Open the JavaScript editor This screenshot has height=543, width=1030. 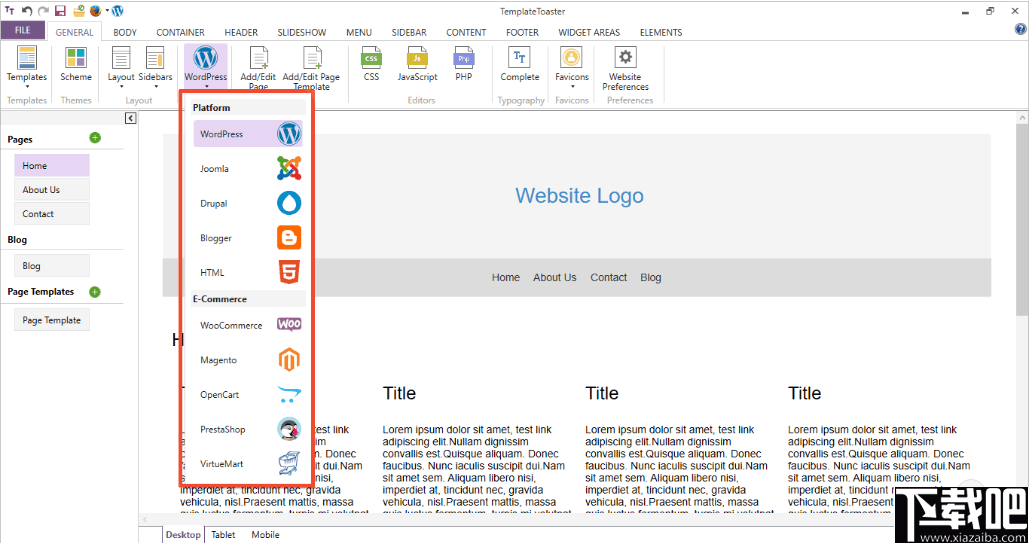pyautogui.click(x=417, y=64)
